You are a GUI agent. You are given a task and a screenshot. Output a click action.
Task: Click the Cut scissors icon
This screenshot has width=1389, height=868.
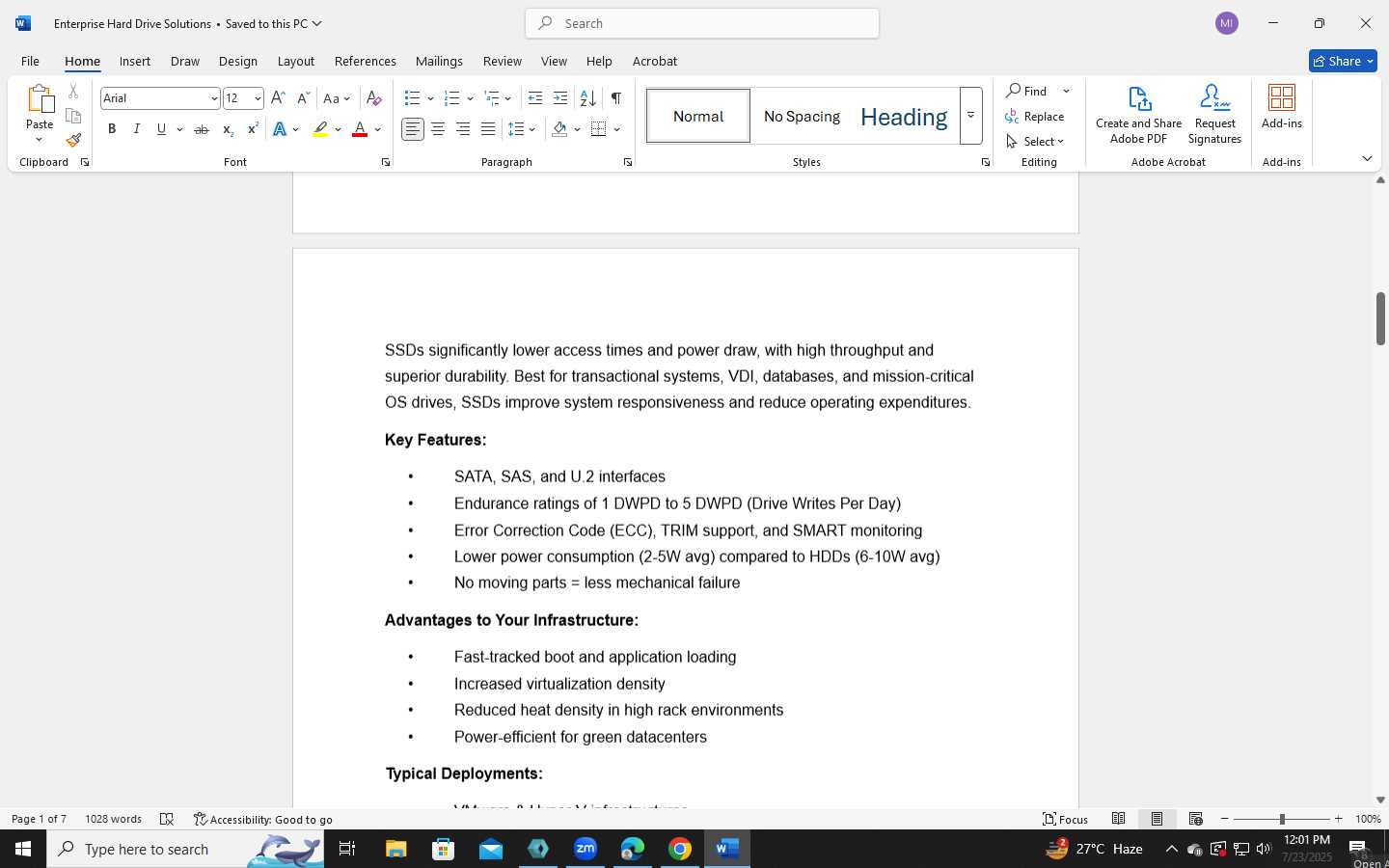coord(73,92)
